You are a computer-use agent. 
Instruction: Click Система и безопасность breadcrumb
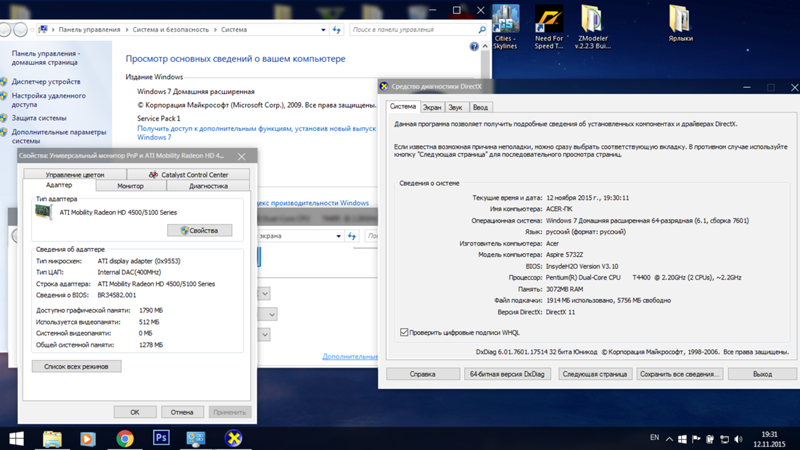click(170, 30)
